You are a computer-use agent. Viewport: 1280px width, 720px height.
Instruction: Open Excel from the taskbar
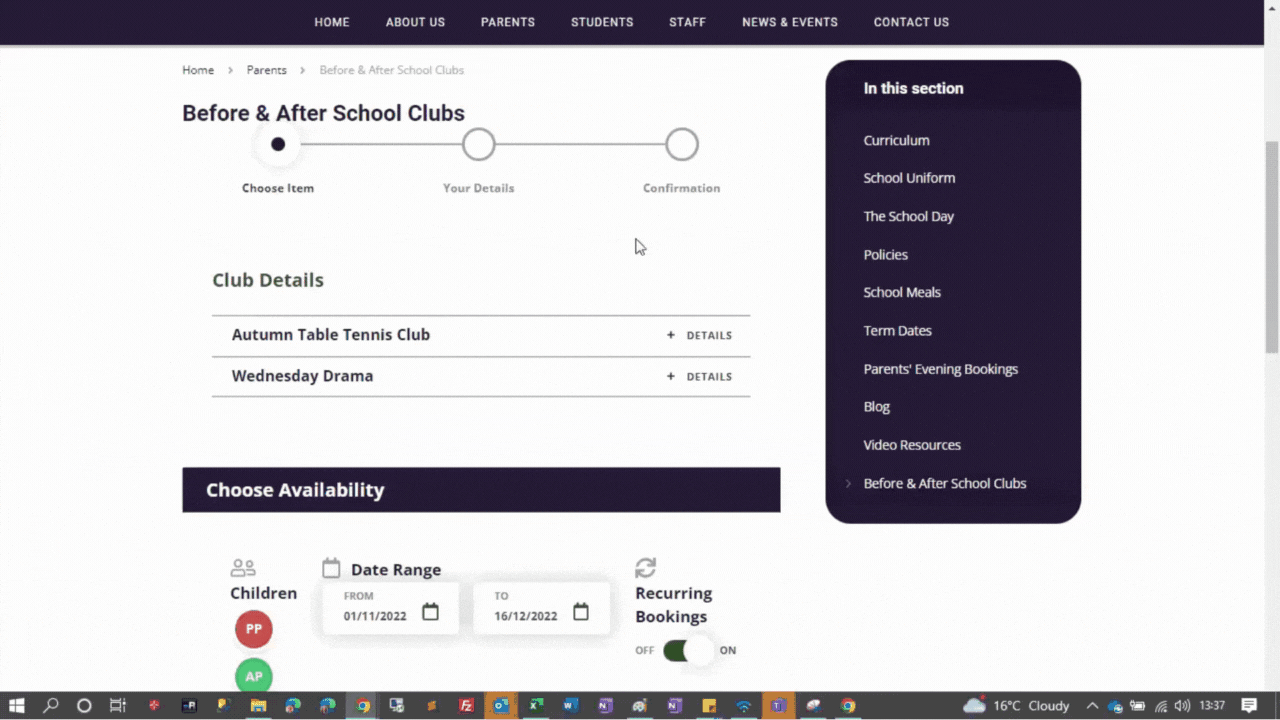tap(535, 705)
